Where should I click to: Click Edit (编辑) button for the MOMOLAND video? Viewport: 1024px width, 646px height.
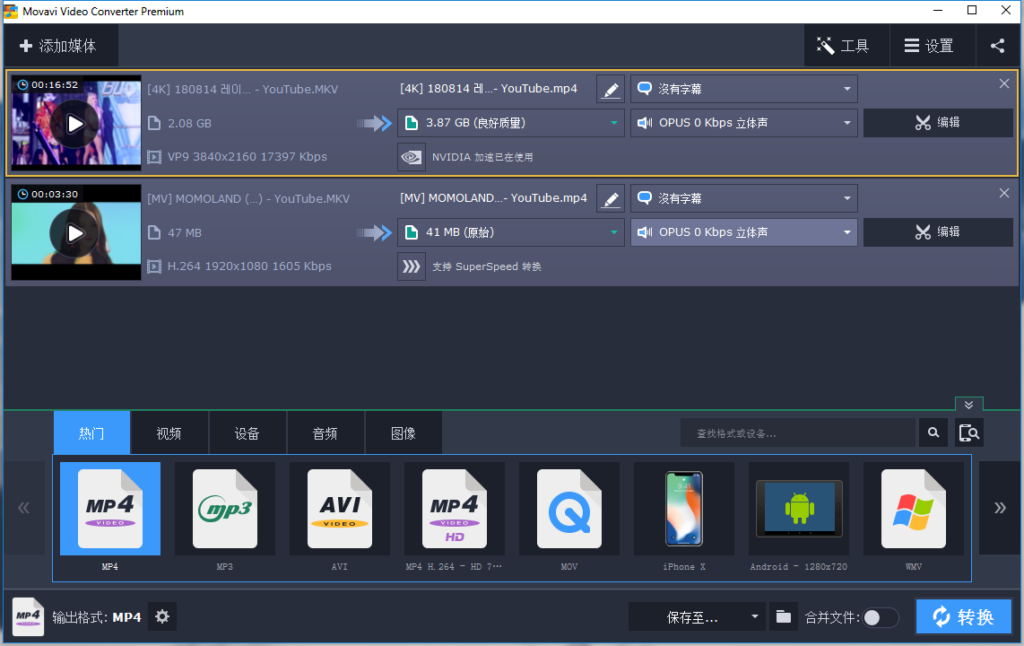tap(938, 232)
